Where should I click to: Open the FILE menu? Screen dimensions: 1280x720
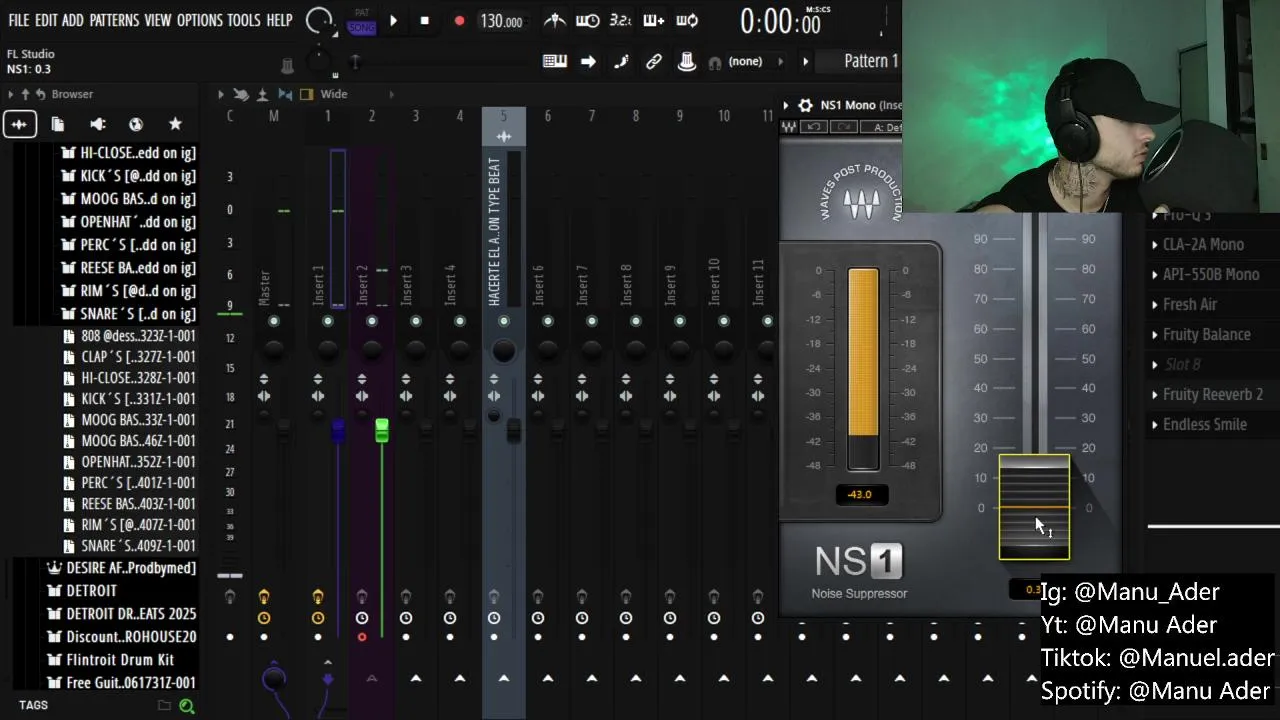click(x=19, y=20)
